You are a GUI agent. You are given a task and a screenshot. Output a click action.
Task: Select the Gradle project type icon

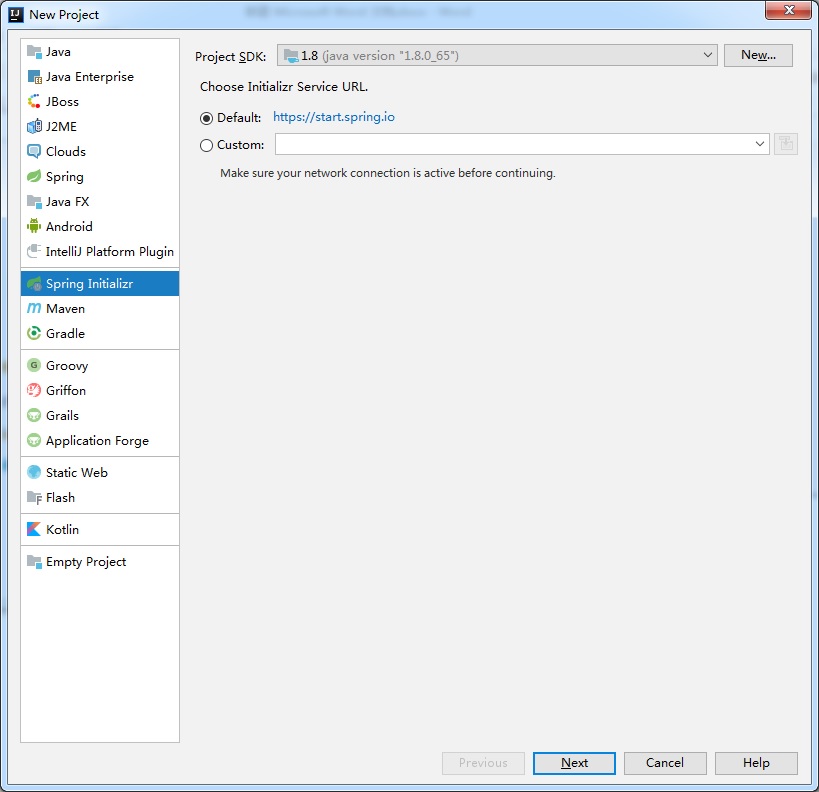coord(35,334)
